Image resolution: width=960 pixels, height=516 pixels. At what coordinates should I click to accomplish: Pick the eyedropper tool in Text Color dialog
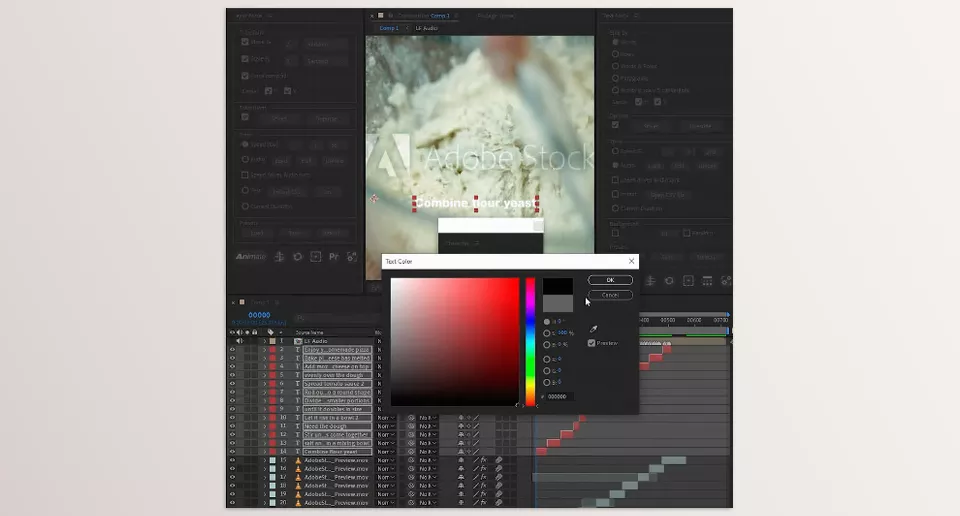click(x=593, y=329)
